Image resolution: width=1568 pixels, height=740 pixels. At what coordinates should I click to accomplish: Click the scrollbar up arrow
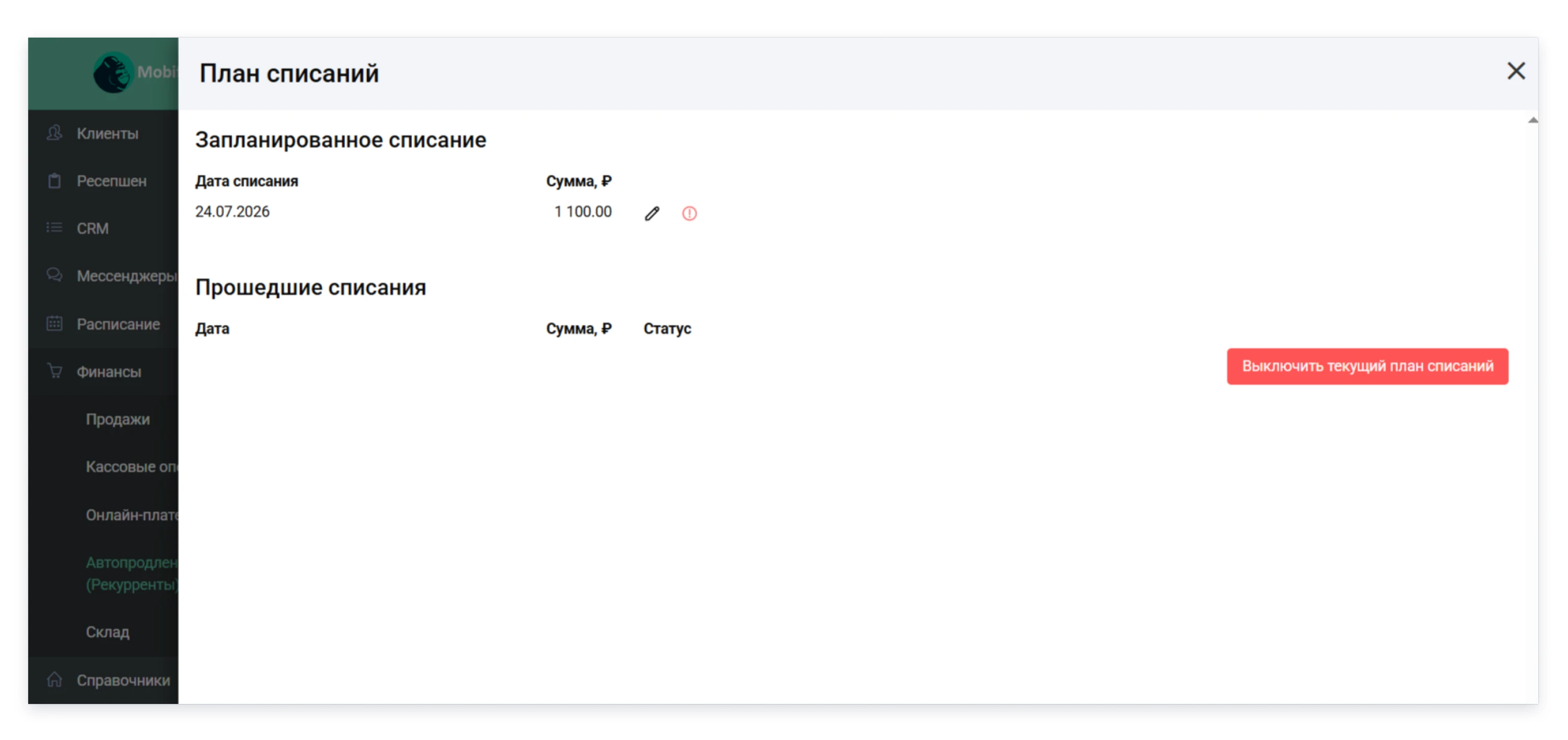1532,120
